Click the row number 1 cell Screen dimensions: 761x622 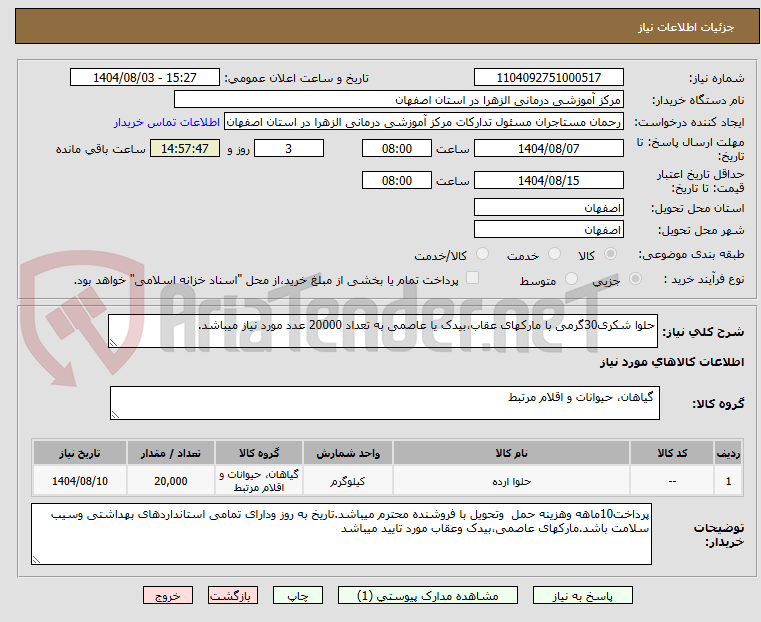728,481
